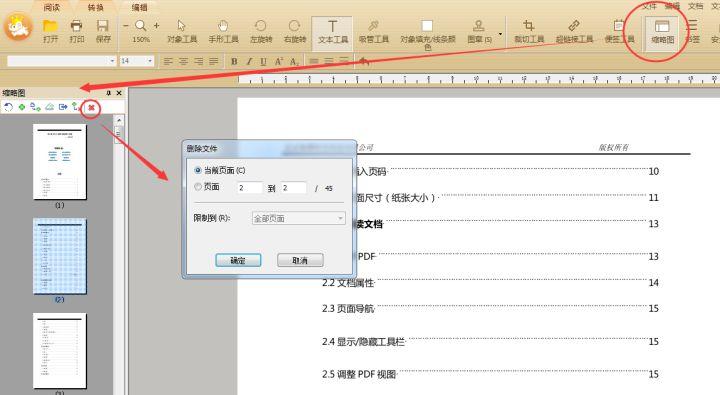Expand the 图章 stamp dropdown arrow
This screenshot has width=720, height=395.
point(500,34)
